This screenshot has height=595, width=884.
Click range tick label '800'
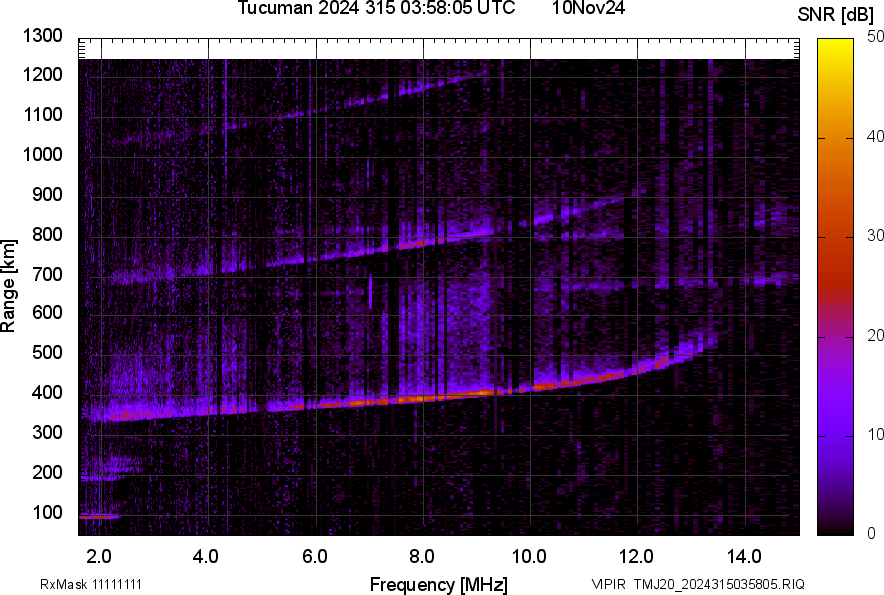(47, 234)
